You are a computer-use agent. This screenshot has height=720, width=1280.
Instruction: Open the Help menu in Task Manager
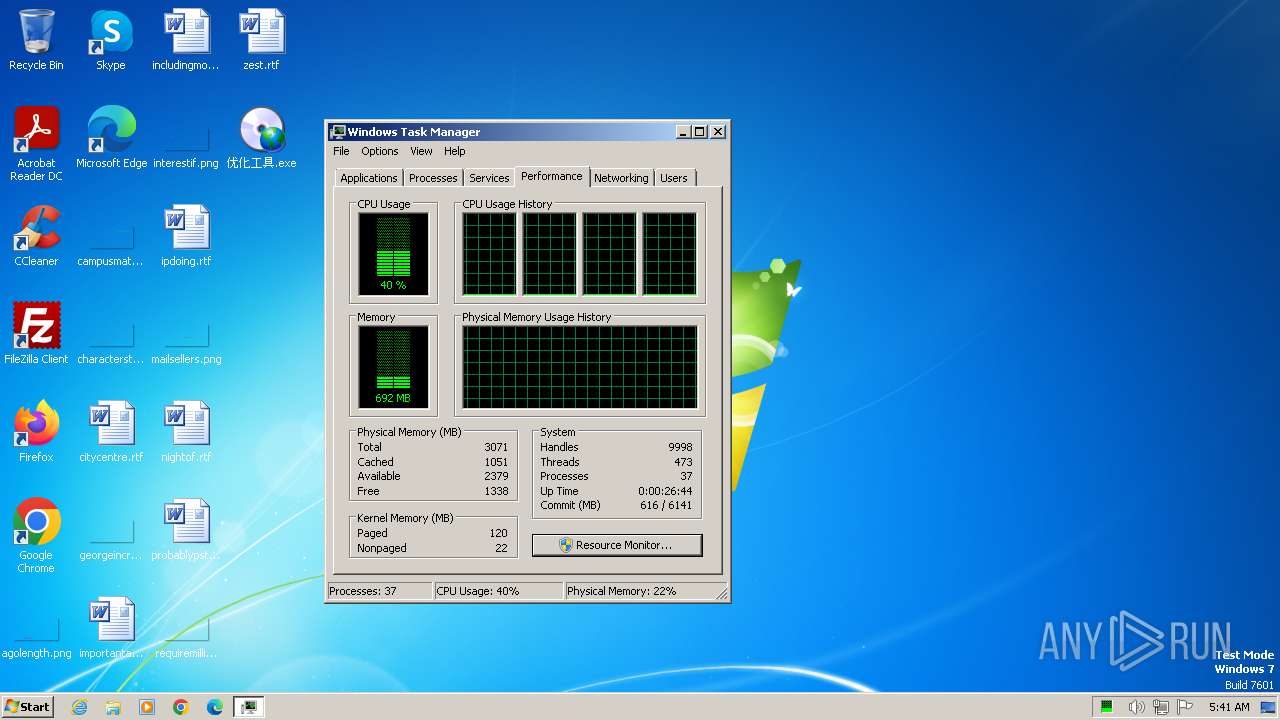(455, 151)
